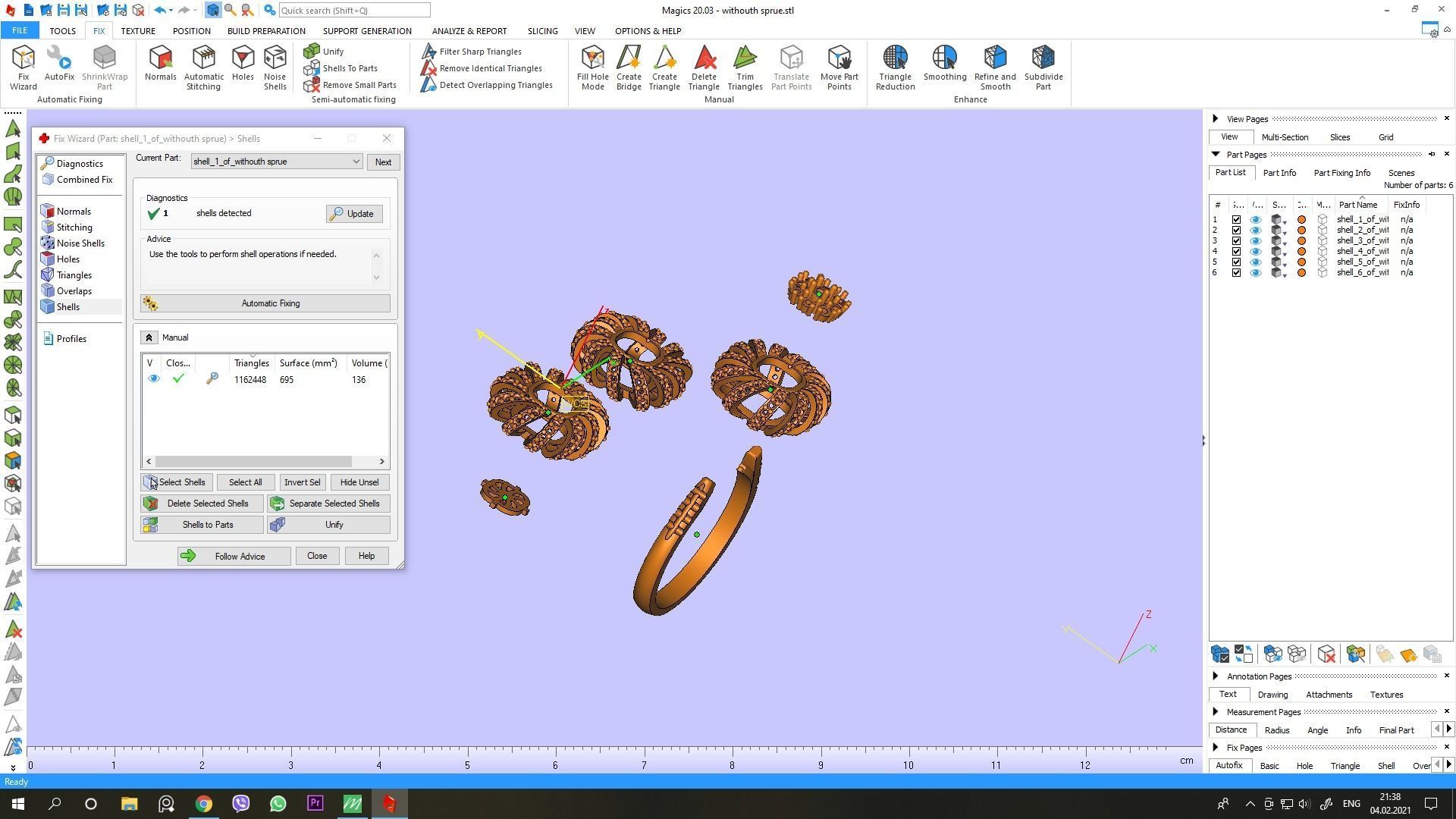Viewport: 1456px width, 819px height.
Task: Uncheck the checkbox for shell_1 part
Action: (x=1236, y=220)
